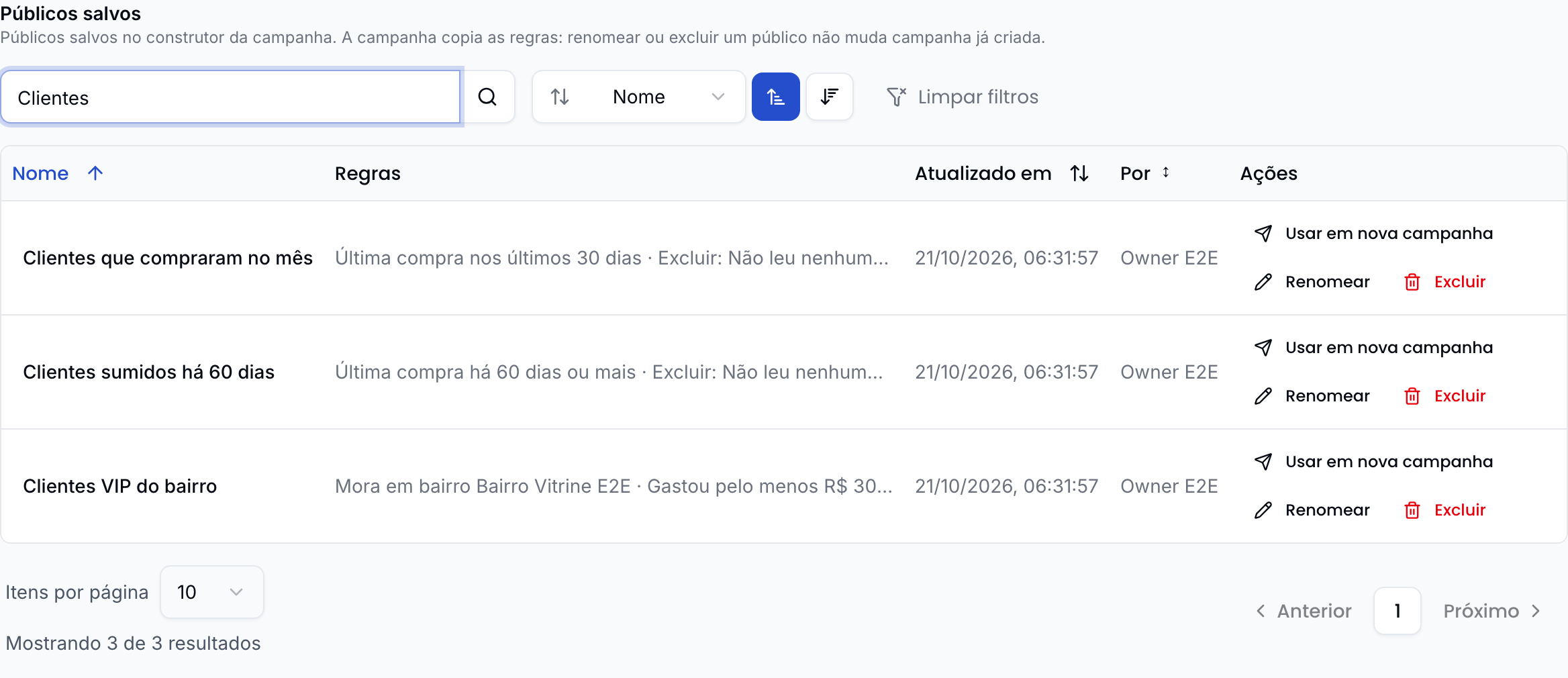Screen dimensions: 1568x678
Task: Select page 1 in pagination
Action: (1397, 611)
